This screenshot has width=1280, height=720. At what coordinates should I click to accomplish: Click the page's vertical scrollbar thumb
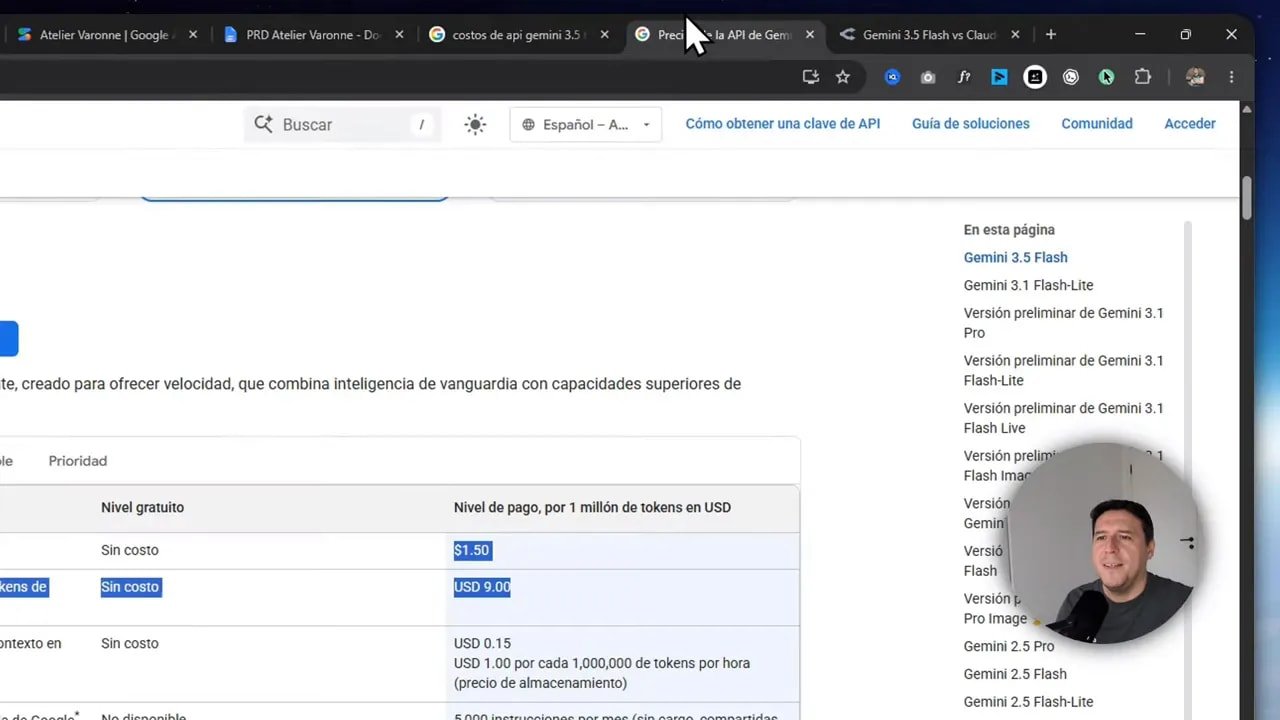(1247, 198)
